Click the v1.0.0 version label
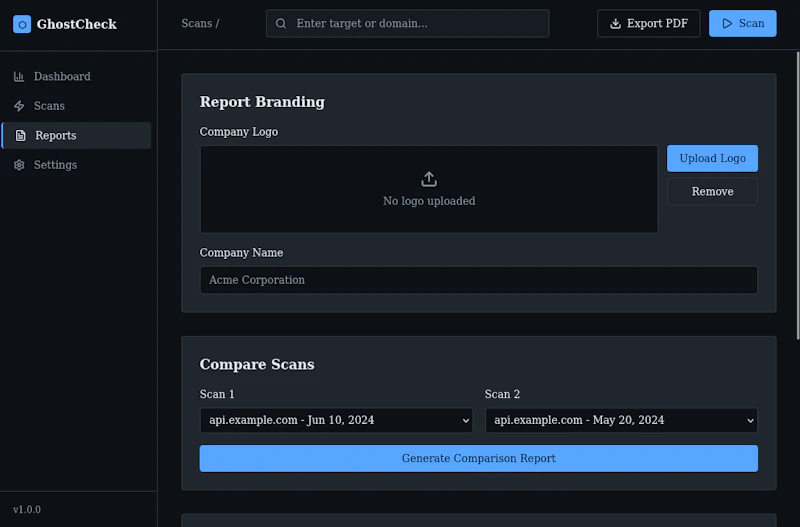Viewport: 800px width, 527px height. click(27, 510)
